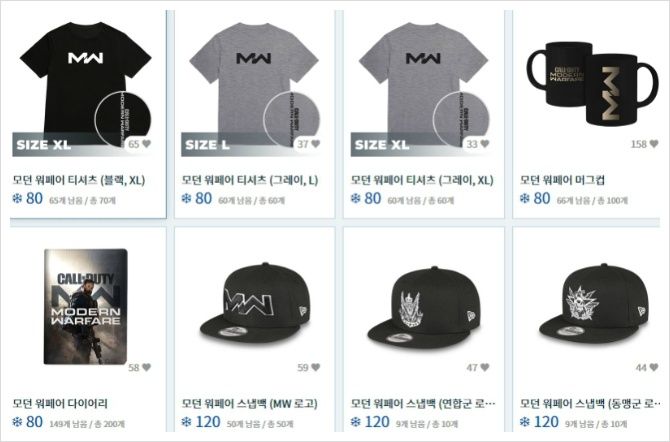This screenshot has width=670, height=442.
Task: View the Modern Warfare mug product image
Action: pos(592,83)
